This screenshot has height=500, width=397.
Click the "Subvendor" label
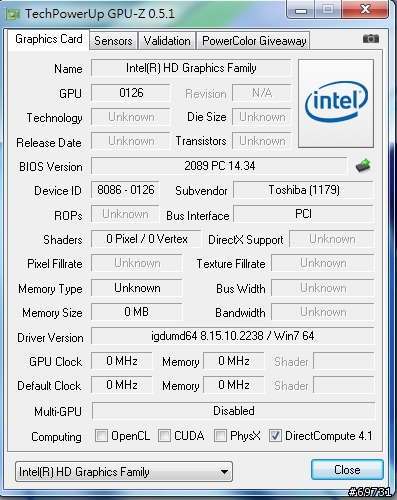click(x=201, y=191)
